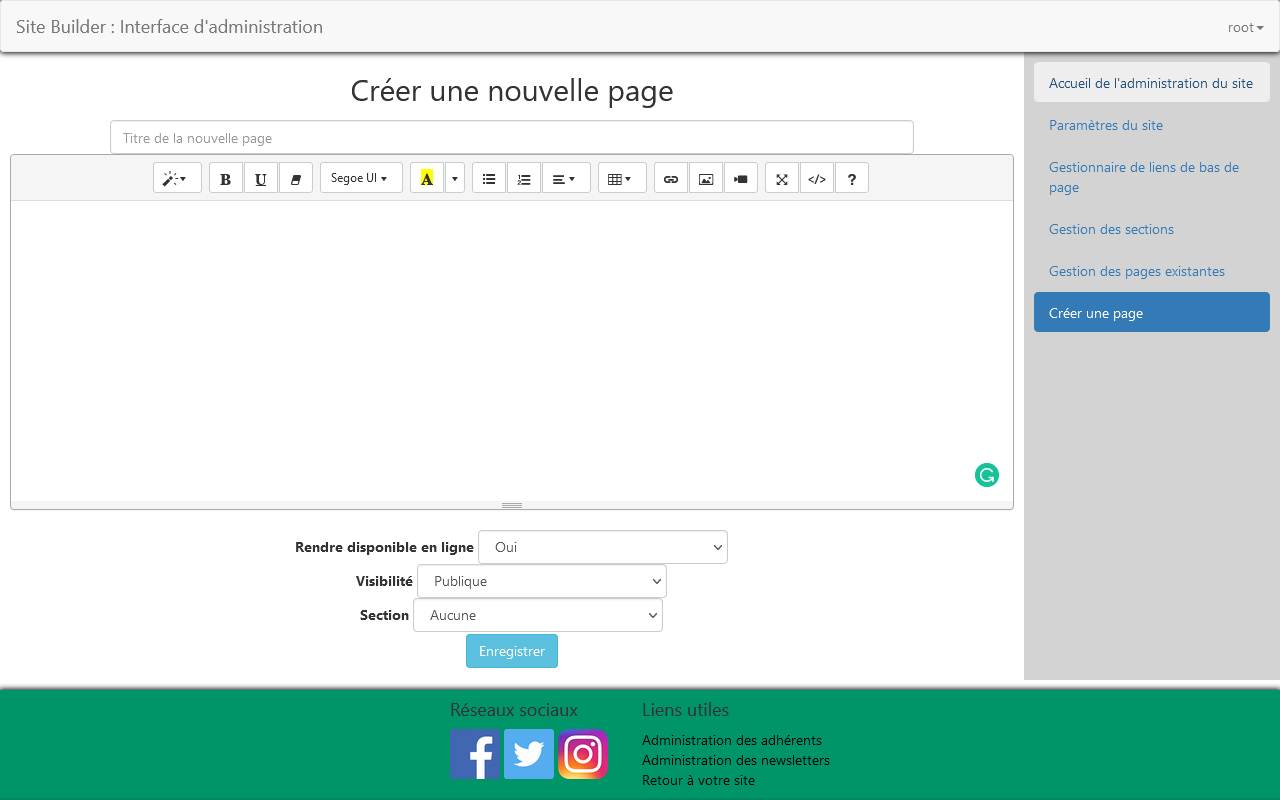Grab the editor resize handle bar
This screenshot has width=1280, height=800.
512,505
